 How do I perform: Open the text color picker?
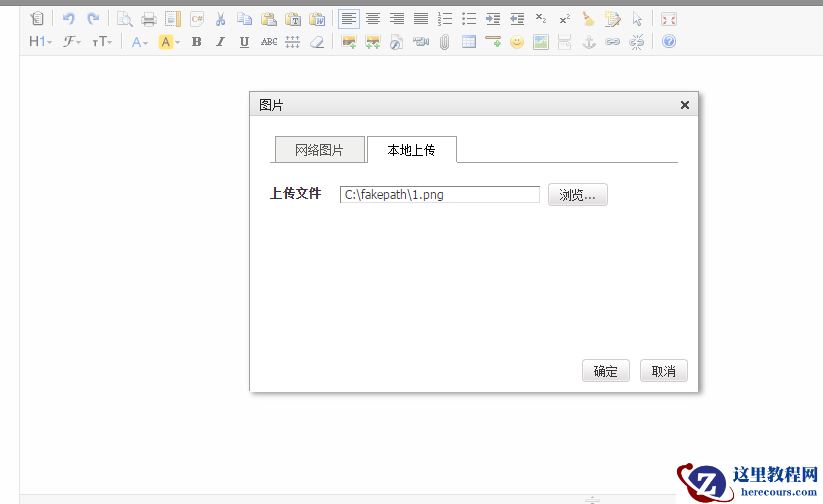[x=140, y=41]
